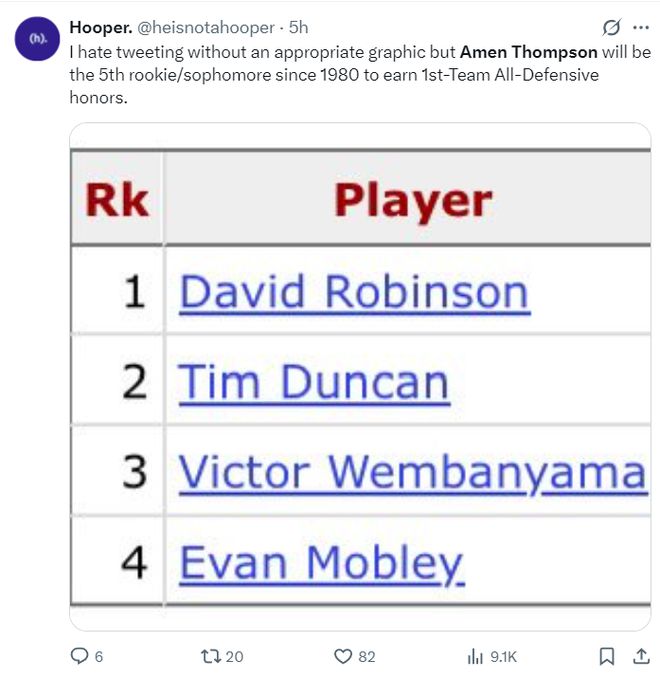
Task: Select the Victor Wembanyama link
Action: tap(412, 472)
